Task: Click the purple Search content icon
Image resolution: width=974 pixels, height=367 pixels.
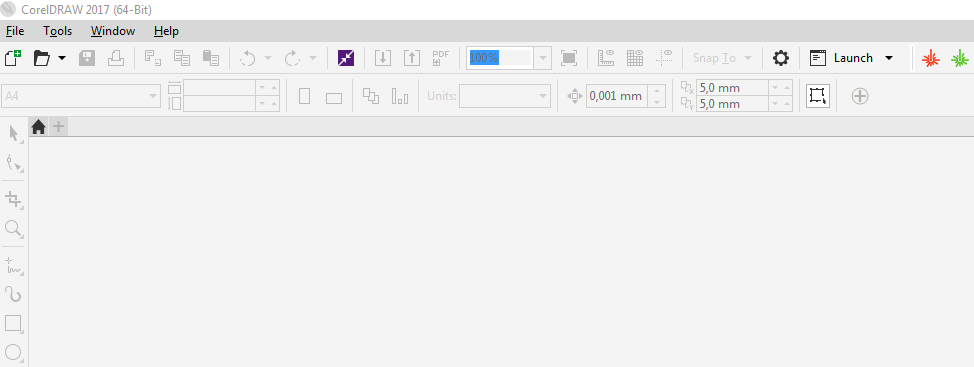Action: click(346, 58)
